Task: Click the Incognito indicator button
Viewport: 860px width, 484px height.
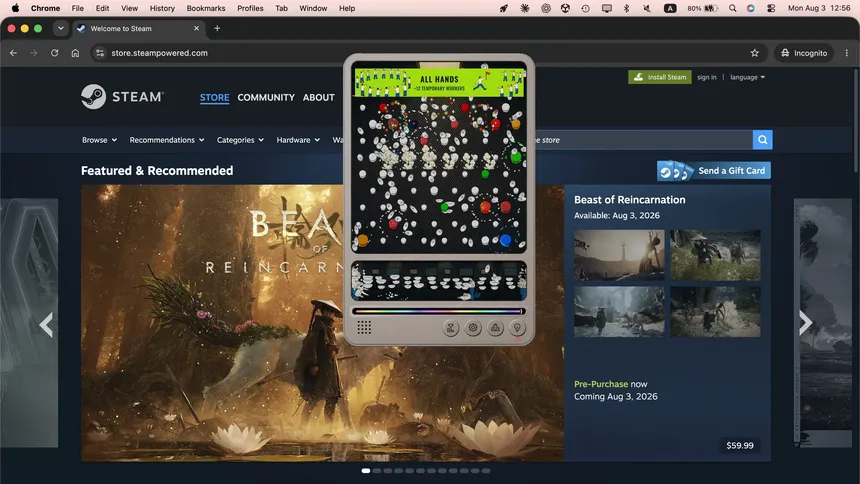Action: [804, 53]
